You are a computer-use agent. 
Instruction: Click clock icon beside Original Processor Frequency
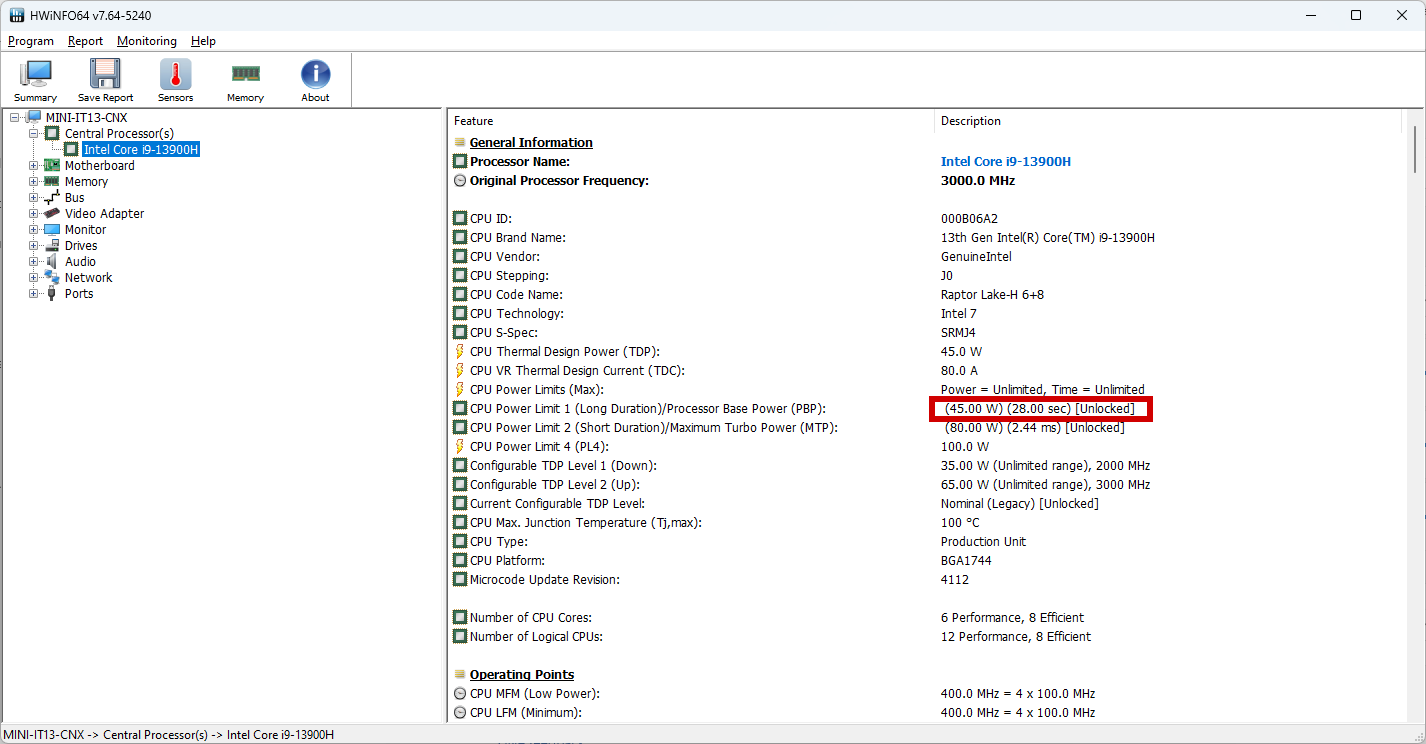[x=460, y=181]
